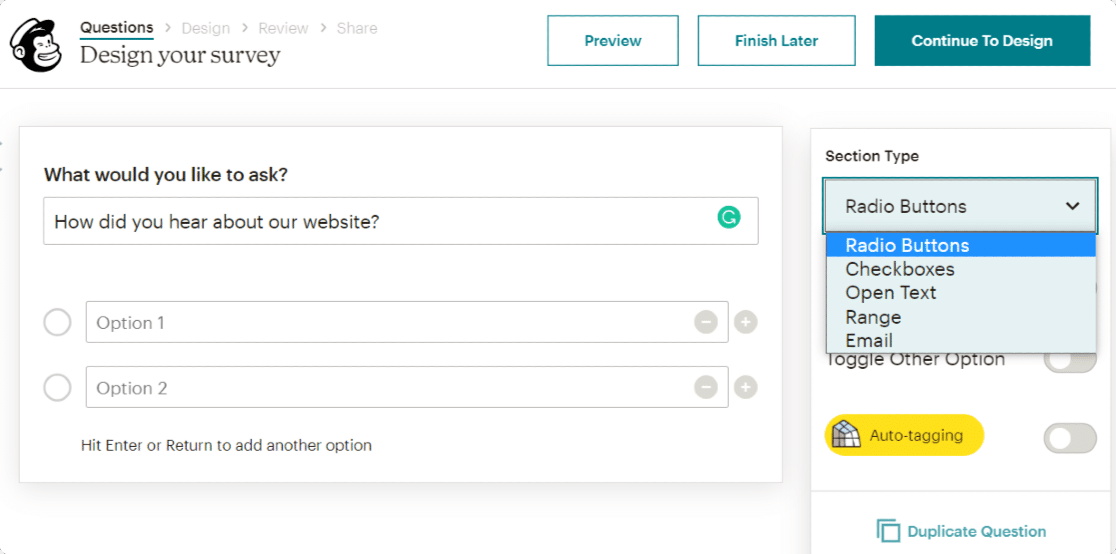Screen dimensions: 1116x554
Task: Add option after Option 1 with plus icon
Action: tap(745, 323)
